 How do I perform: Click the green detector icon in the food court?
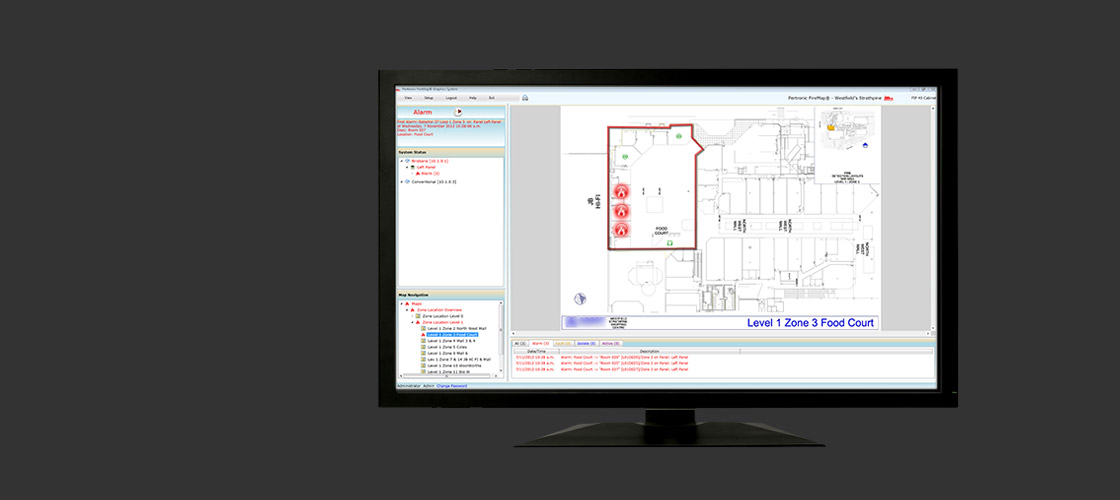625,157
